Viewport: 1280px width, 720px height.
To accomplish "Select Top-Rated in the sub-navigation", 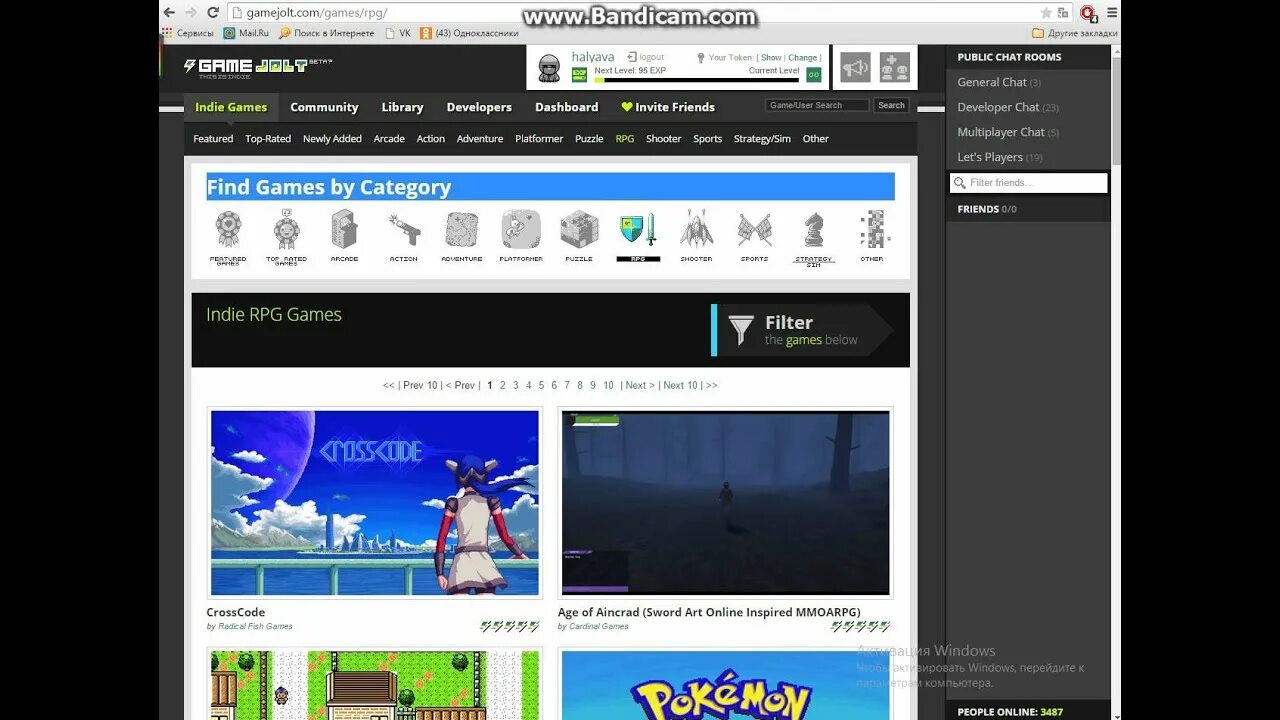I will click(268, 139).
